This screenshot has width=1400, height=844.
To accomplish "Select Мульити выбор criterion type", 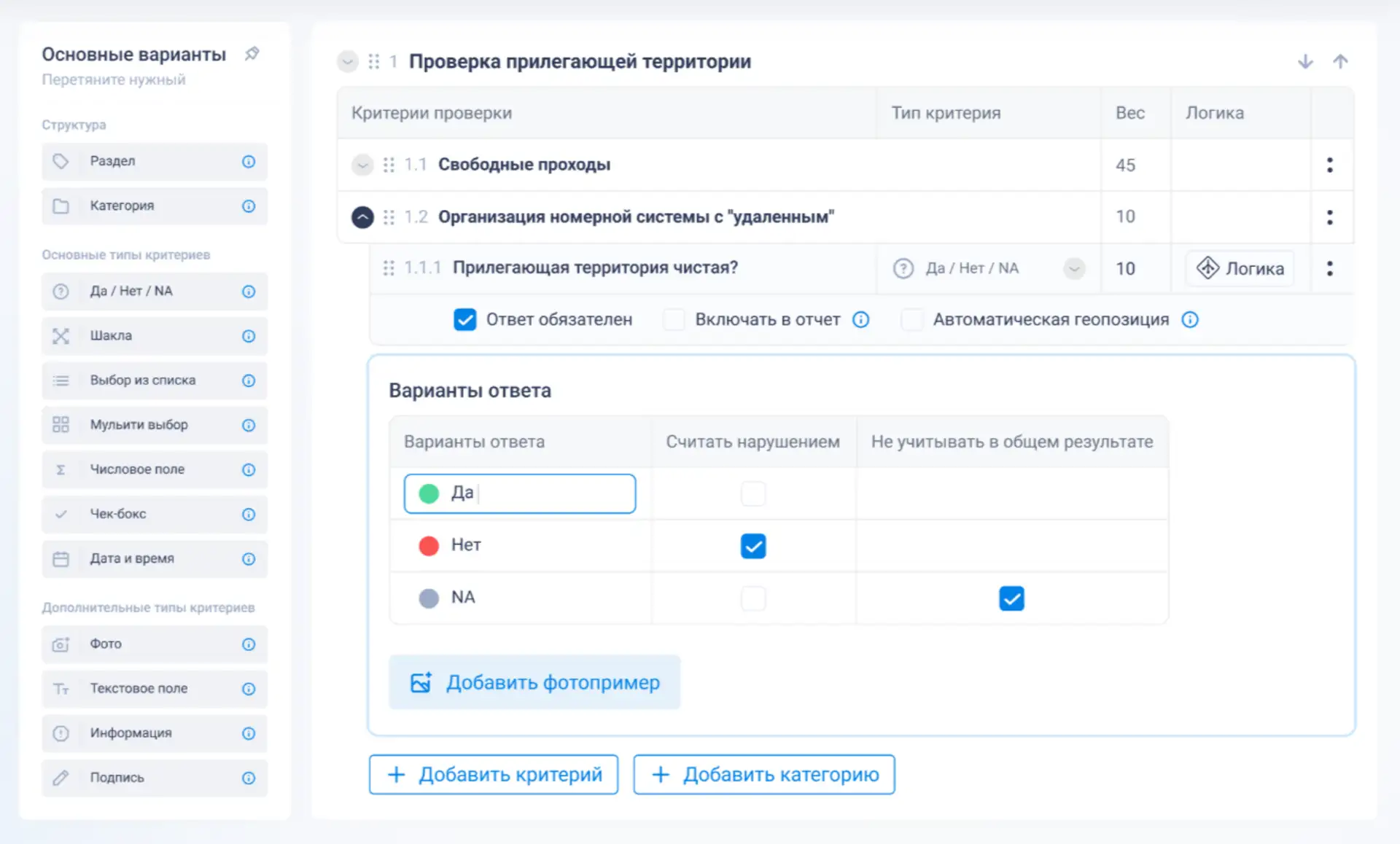I will (x=155, y=425).
